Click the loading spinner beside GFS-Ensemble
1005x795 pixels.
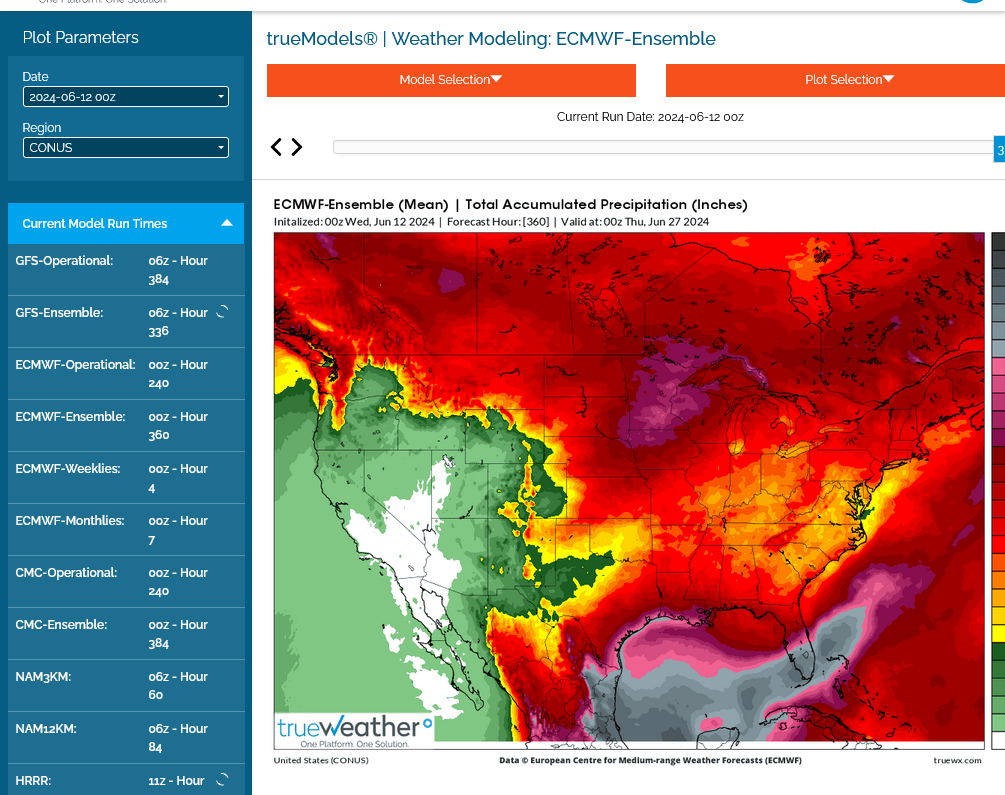click(222, 312)
